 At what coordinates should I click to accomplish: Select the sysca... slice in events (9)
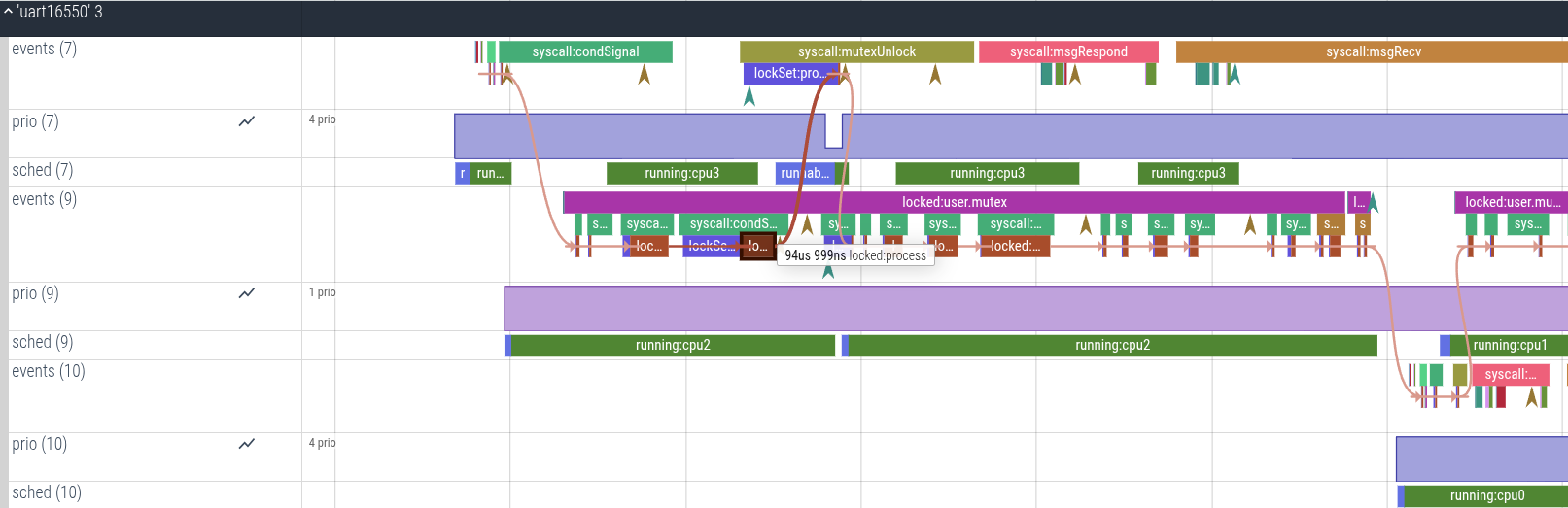[x=646, y=223]
